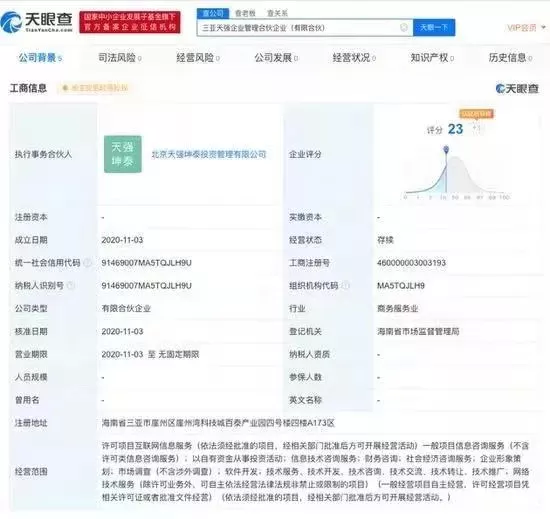Select the 查关系 search tab
Image resolution: width=550 pixels, height=519 pixels.
pos(277,13)
